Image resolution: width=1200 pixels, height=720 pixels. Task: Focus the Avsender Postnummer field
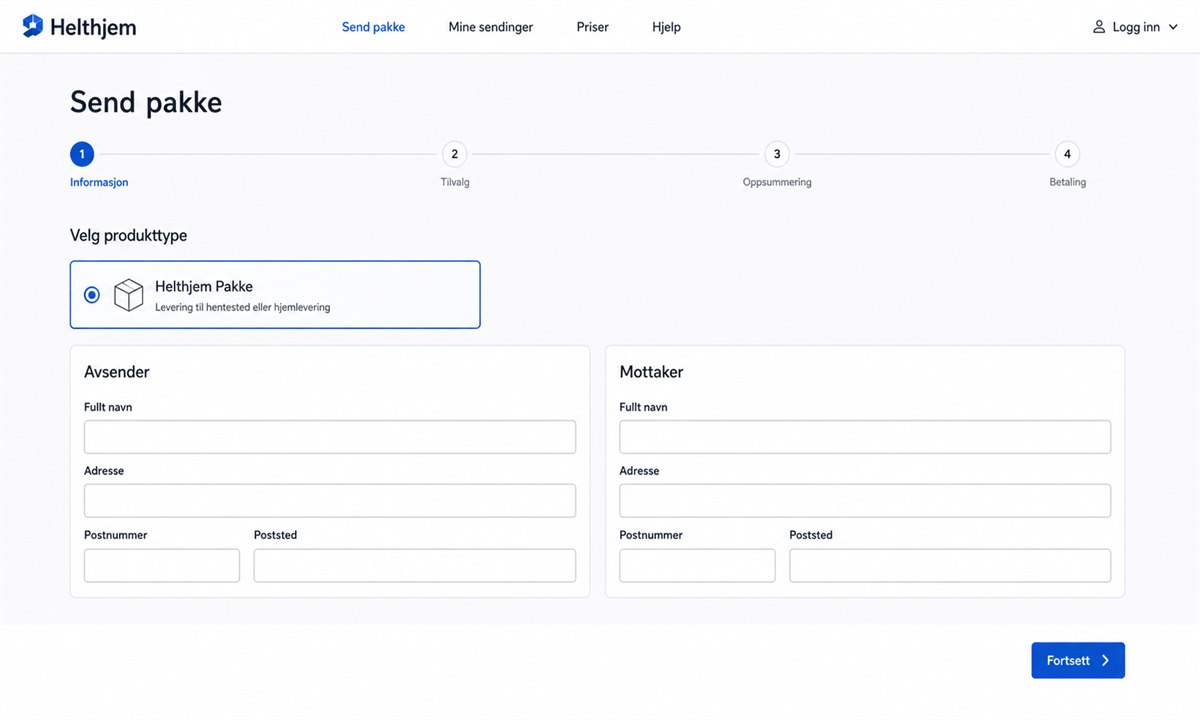162,565
